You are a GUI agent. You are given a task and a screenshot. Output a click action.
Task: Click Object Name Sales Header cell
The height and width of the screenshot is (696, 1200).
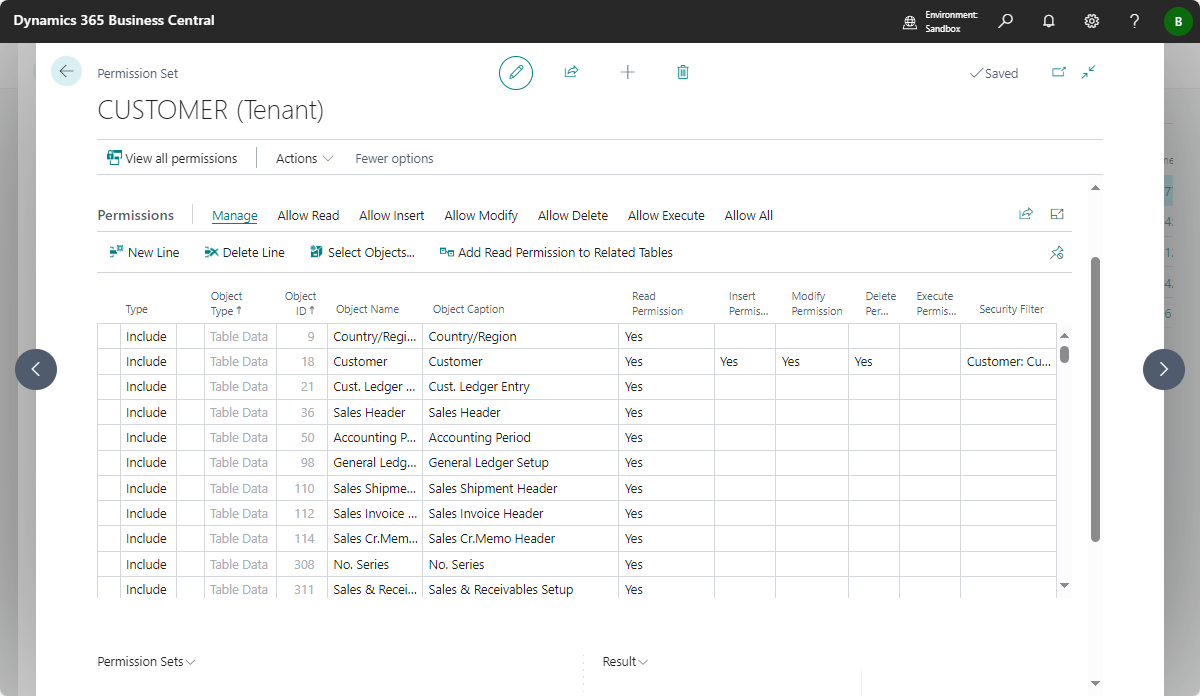pyautogui.click(x=375, y=412)
